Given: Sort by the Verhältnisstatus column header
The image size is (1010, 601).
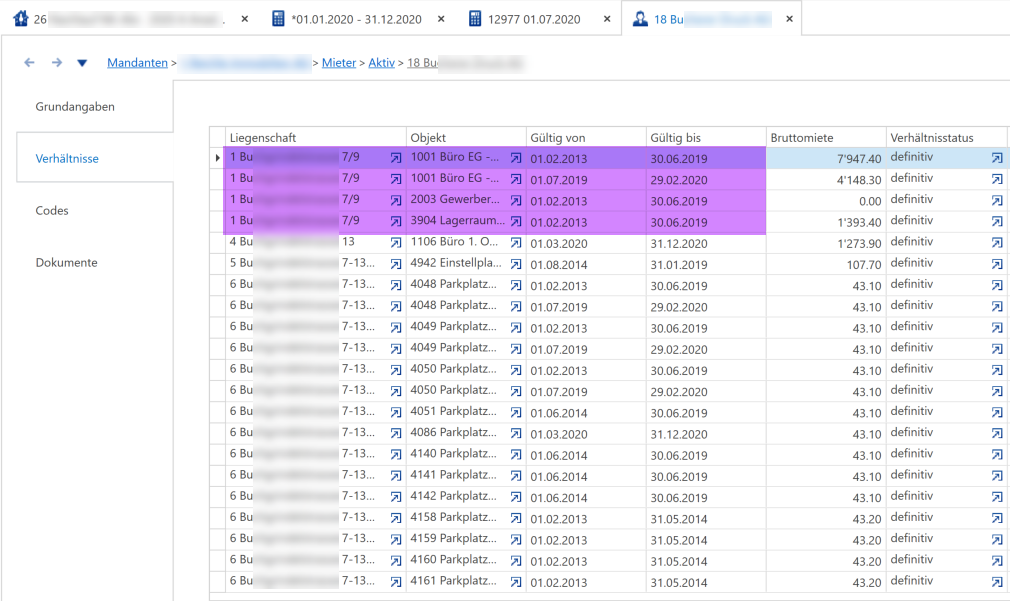Looking at the screenshot, I should [x=946, y=137].
